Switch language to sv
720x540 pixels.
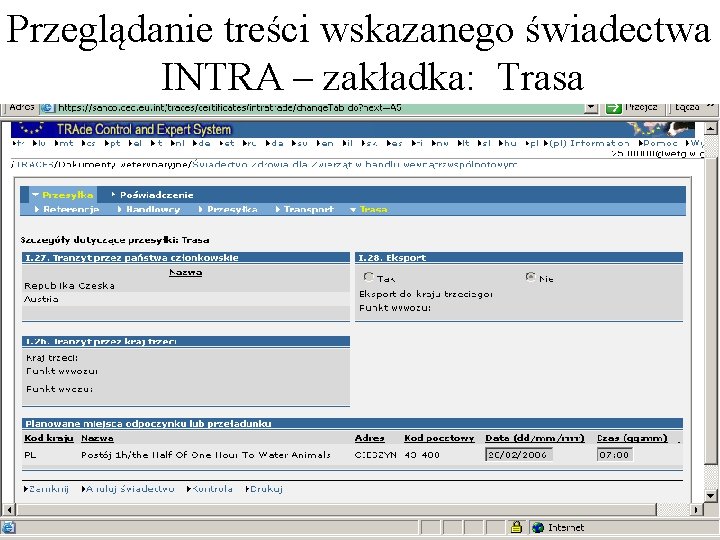[x=299, y=143]
